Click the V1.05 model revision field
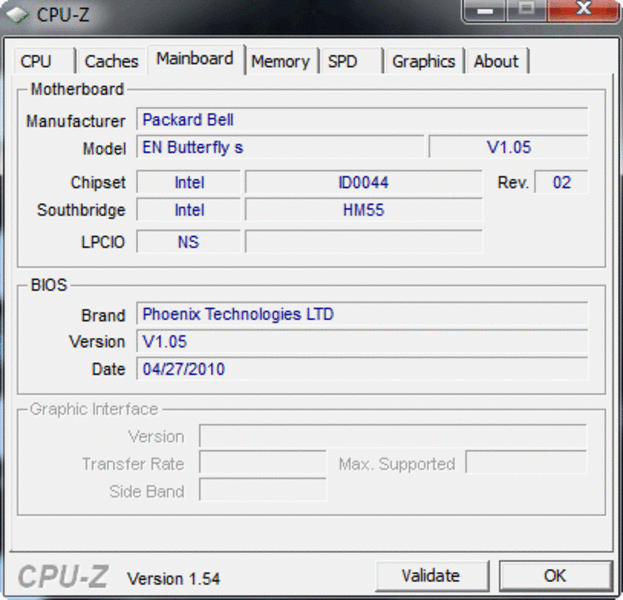 pyautogui.click(x=509, y=147)
